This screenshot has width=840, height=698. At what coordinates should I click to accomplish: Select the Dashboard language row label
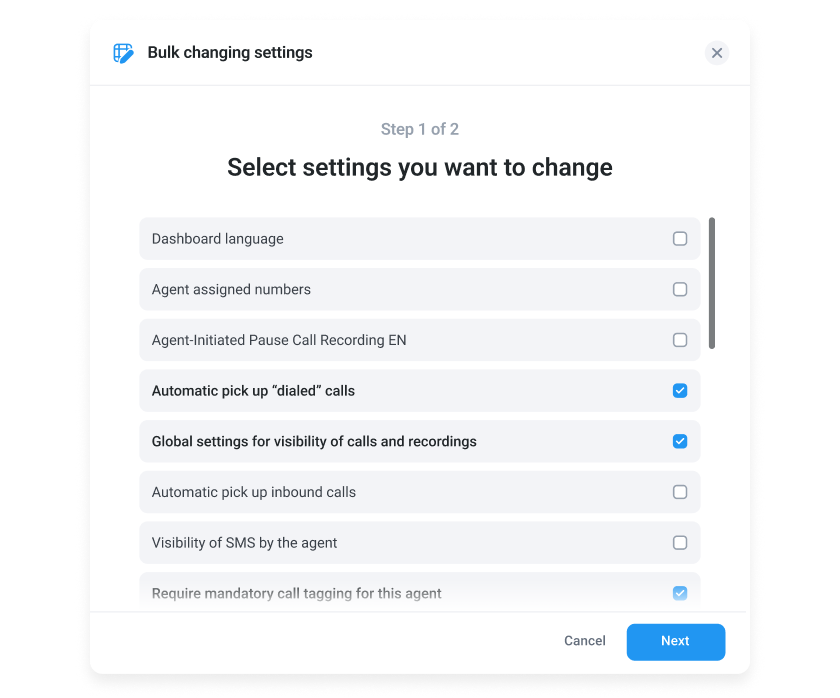click(x=218, y=239)
